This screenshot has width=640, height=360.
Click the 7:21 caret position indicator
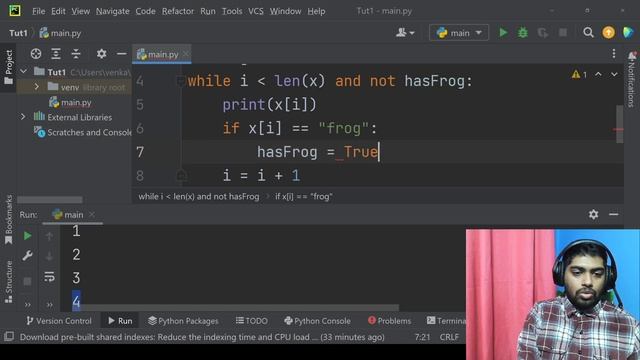click(422, 337)
